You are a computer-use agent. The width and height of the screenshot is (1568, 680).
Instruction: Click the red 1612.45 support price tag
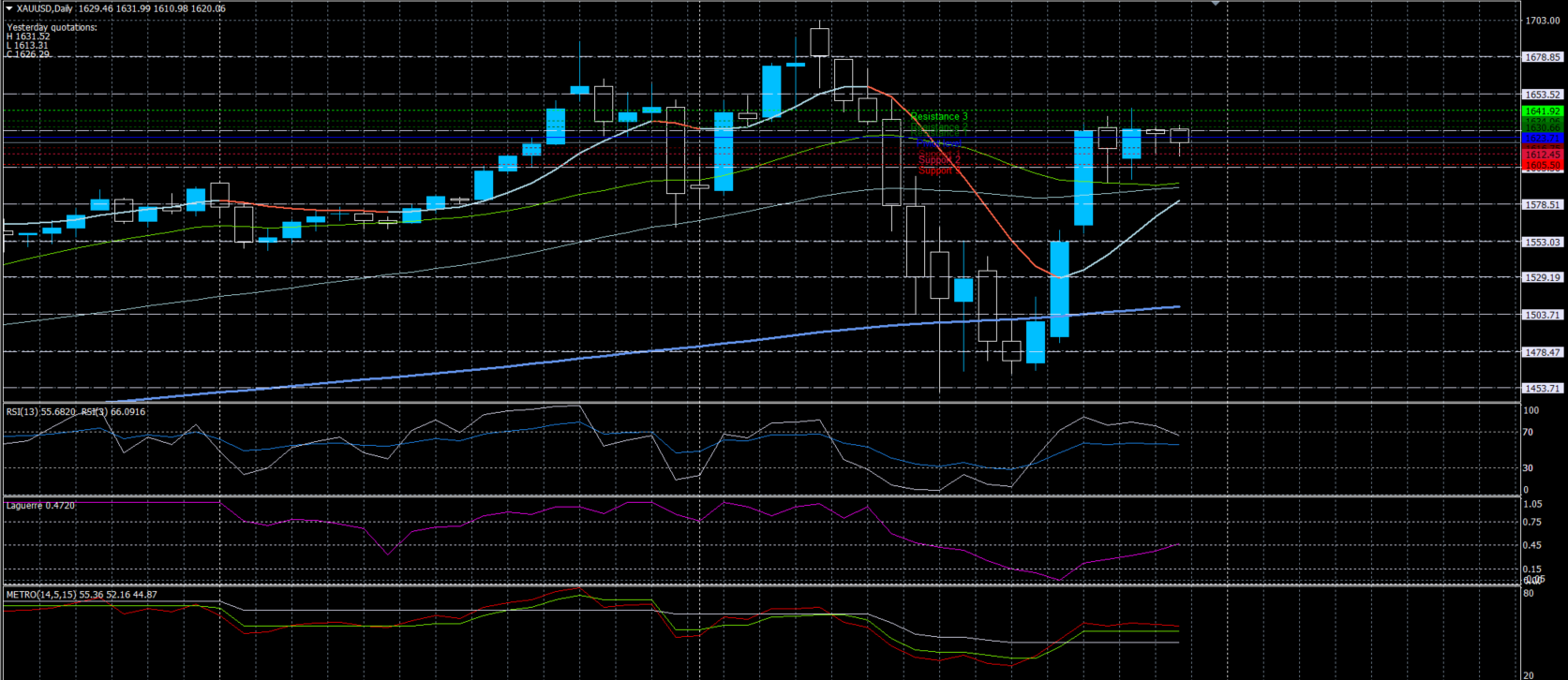coord(1543,155)
